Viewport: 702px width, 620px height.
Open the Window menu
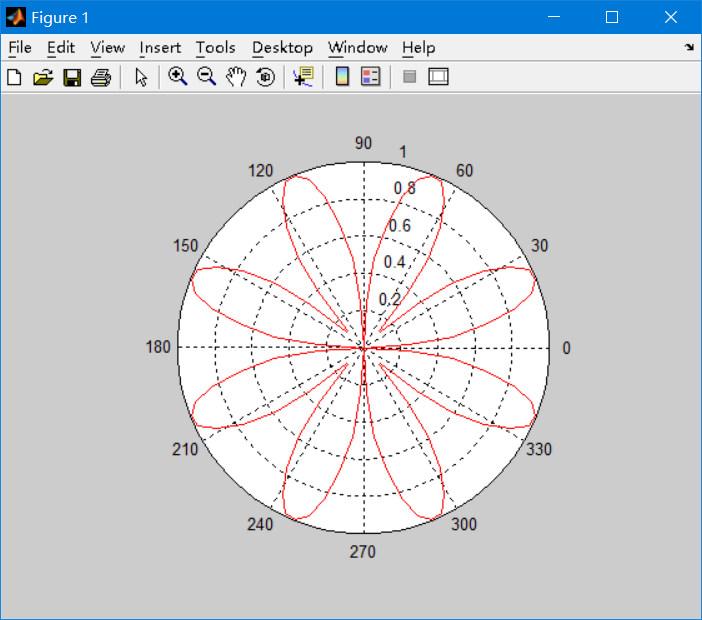point(358,47)
